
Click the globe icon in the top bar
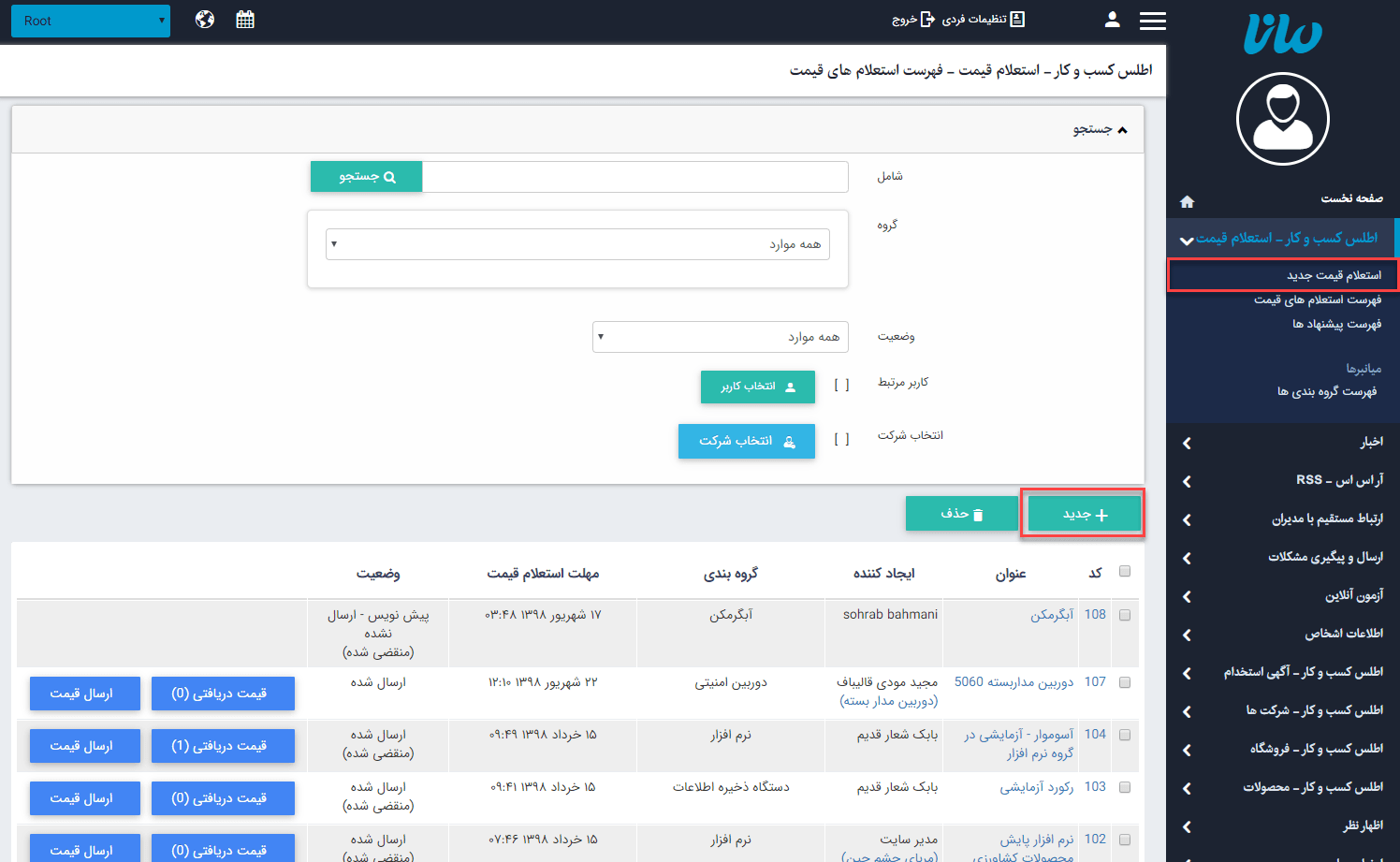204,19
